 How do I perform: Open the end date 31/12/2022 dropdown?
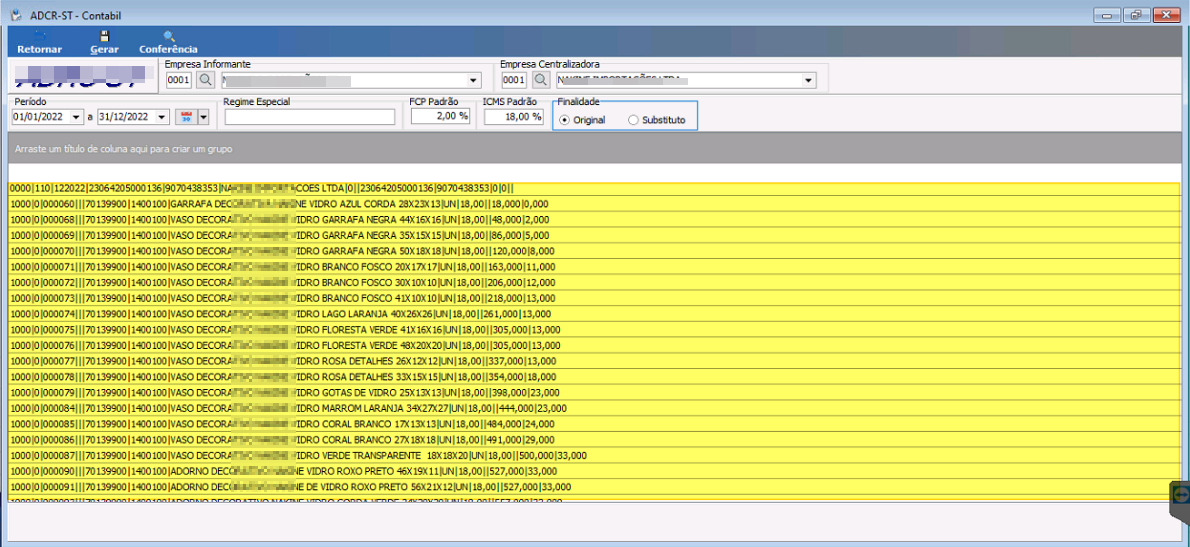[162, 117]
